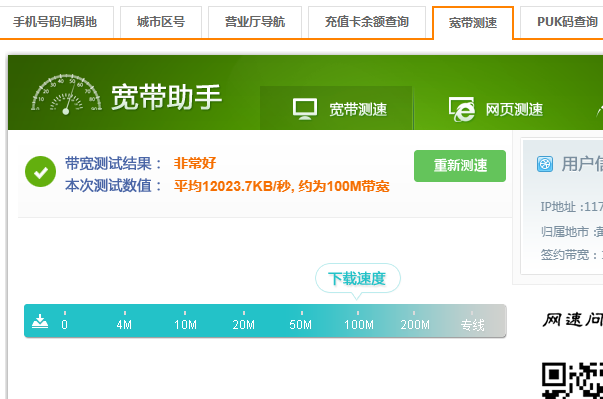The image size is (603, 399).
Task: Click the green checkmark result icon
Action: click(x=40, y=171)
